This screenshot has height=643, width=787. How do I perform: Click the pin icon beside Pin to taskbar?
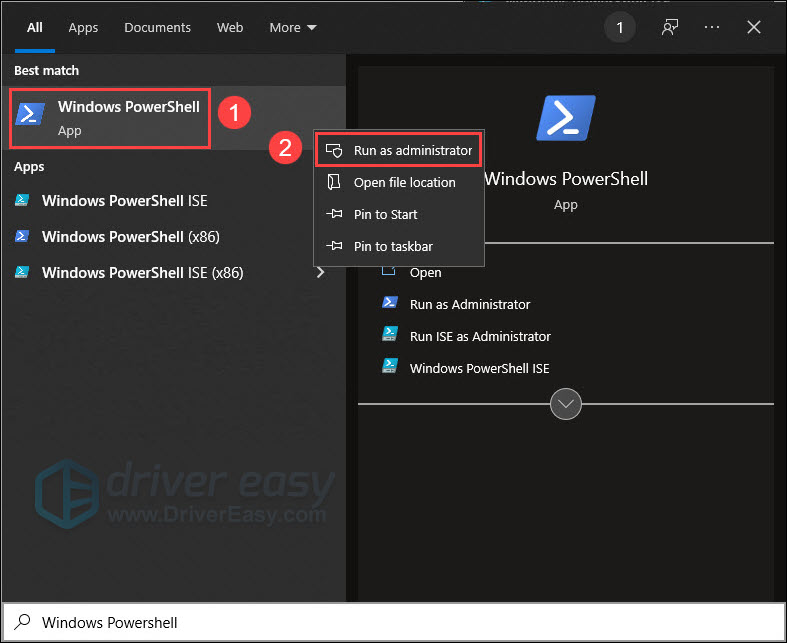click(334, 246)
